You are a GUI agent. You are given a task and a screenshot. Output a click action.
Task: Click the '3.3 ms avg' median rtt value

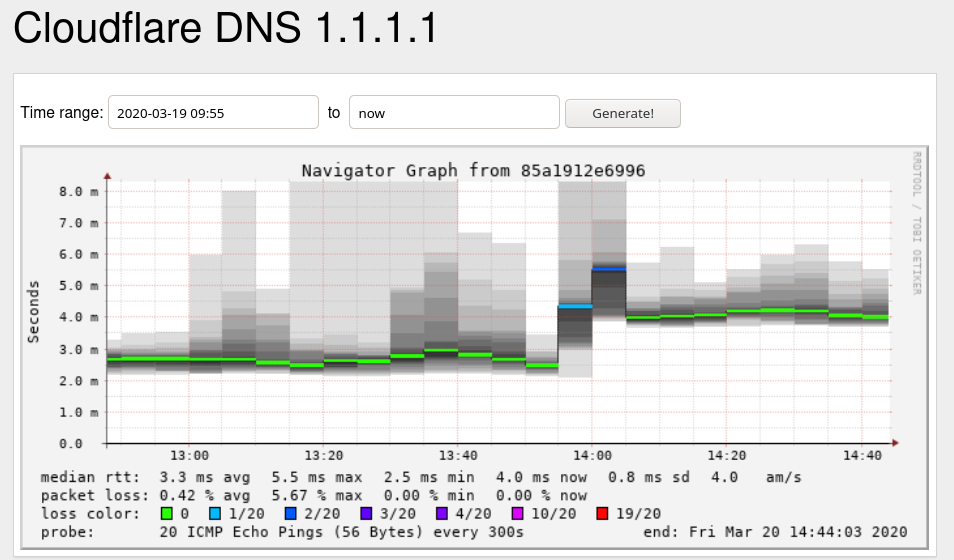(204, 477)
